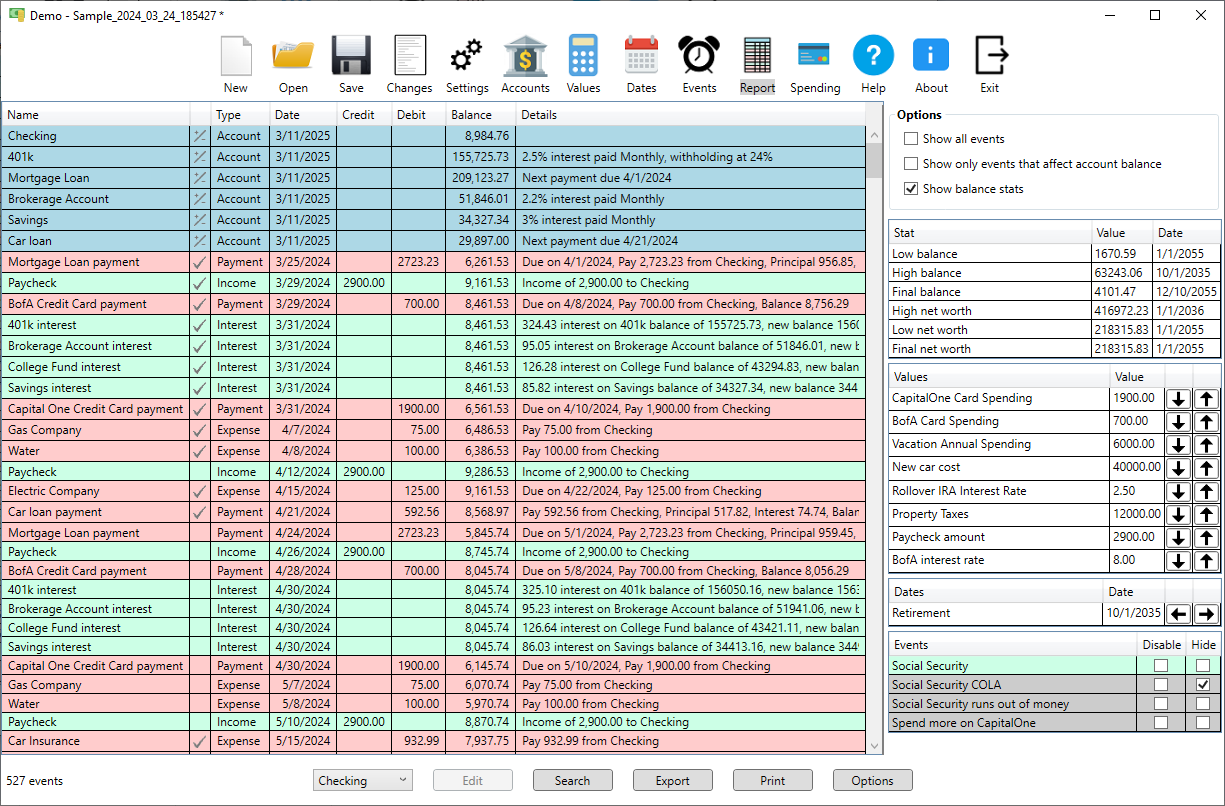Viewport: 1225px width, 806px height.
Task: Increase Paycheck amount with up arrow
Action: pos(1206,537)
